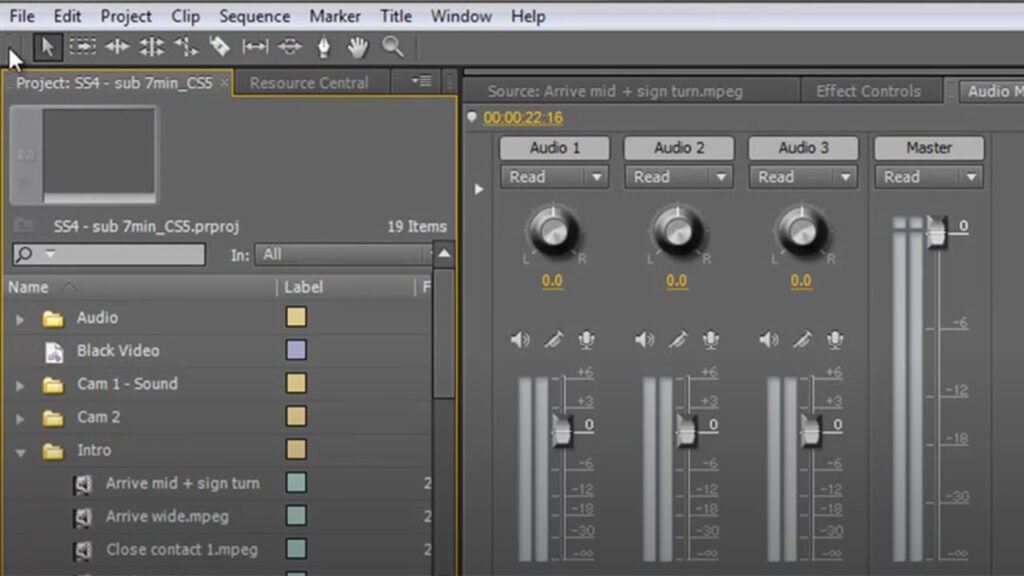Enable Audio 1 track for recording
This screenshot has height=576, width=1024.
(586, 340)
